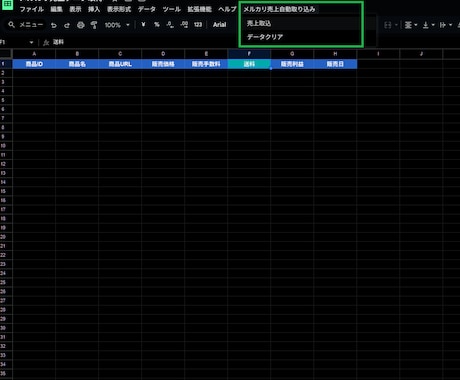Select column I header

point(378,54)
